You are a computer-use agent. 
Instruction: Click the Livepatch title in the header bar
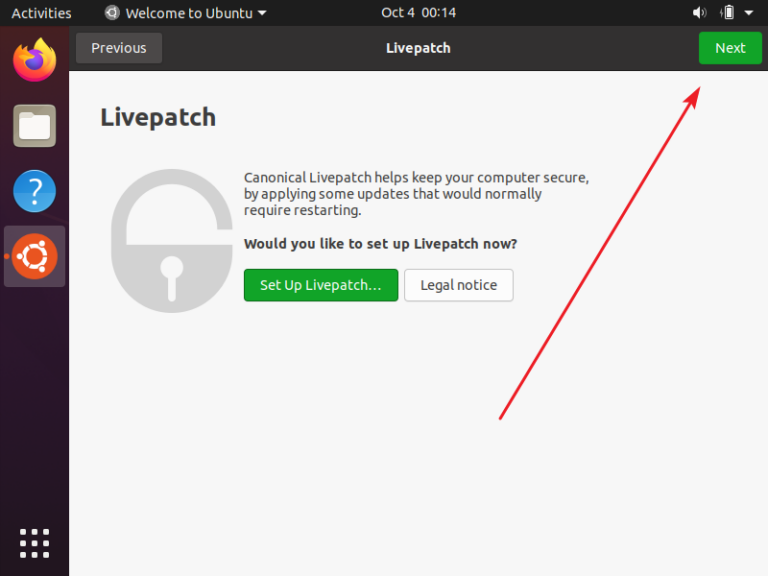(418, 48)
